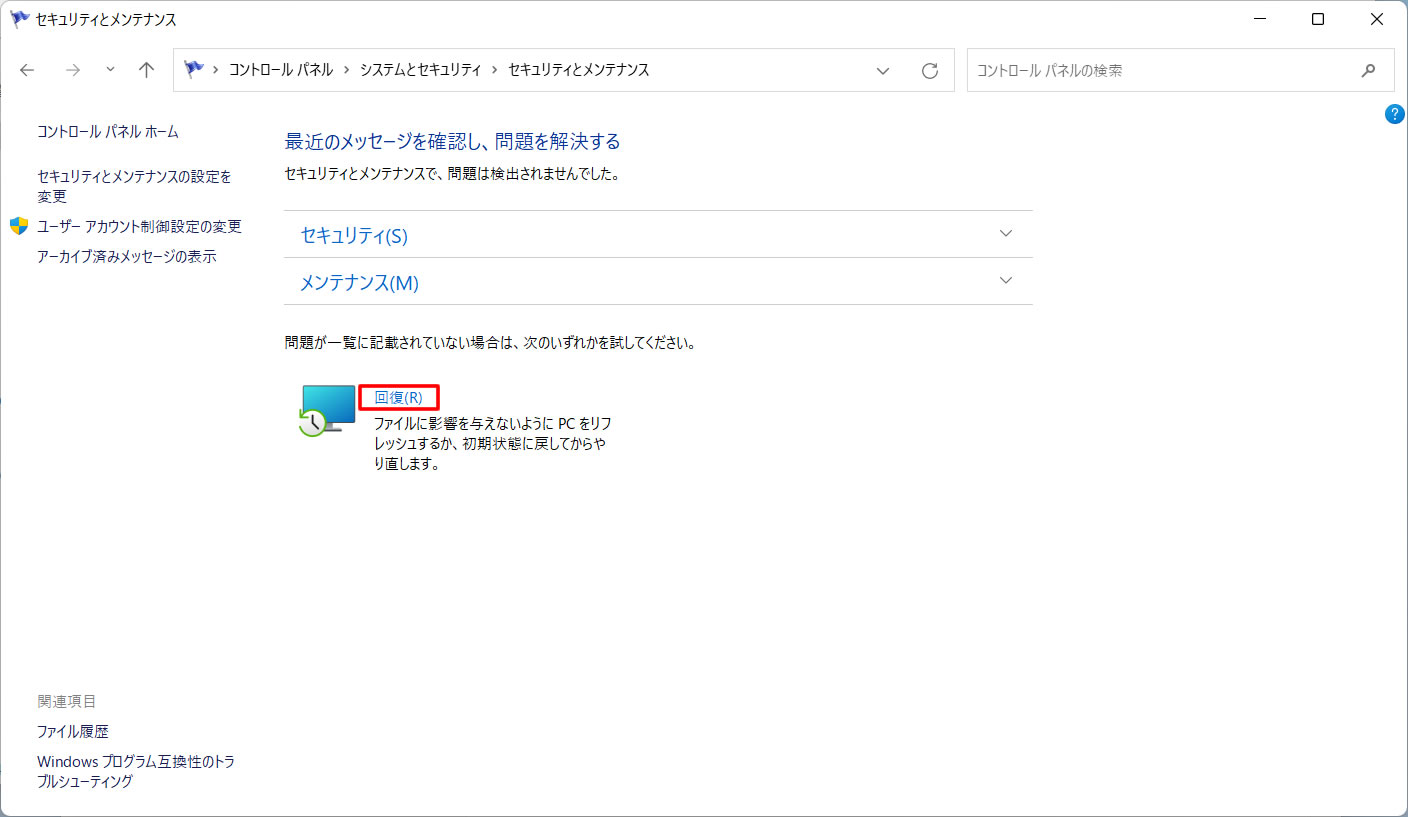Click the flag icon in address bar
Screen dimensions: 1408x817
[194, 70]
